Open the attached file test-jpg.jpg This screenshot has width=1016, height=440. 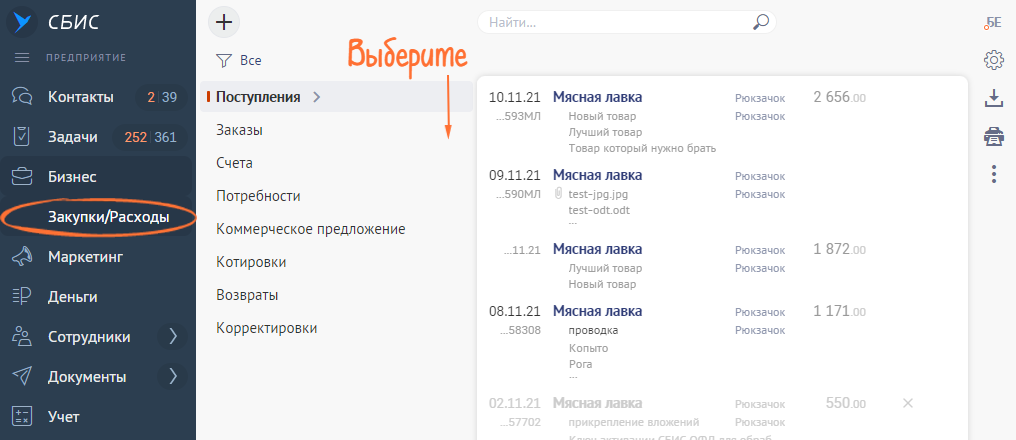598,194
